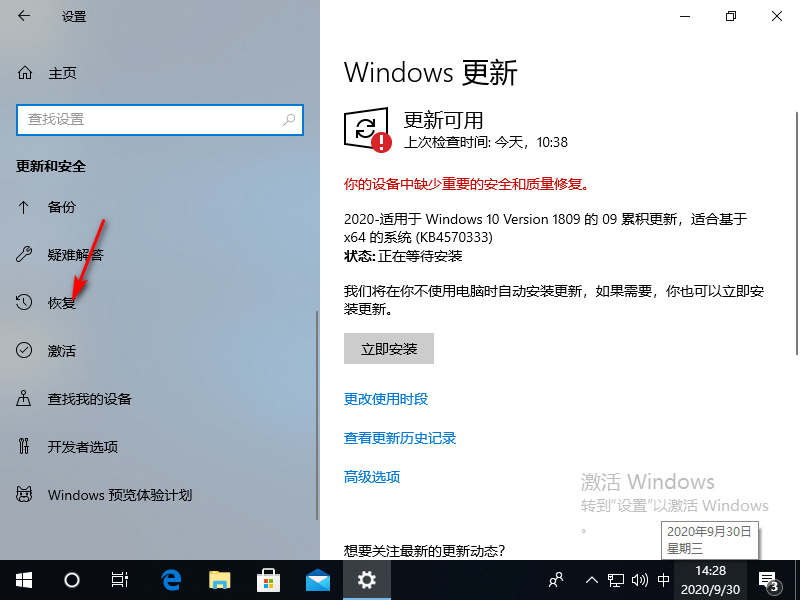This screenshot has height=600, width=800.
Task: Open the 备份 backup section
Action: tap(61, 207)
